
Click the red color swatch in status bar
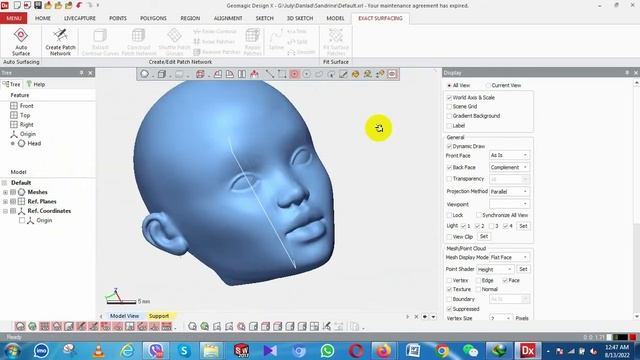pos(633,337)
